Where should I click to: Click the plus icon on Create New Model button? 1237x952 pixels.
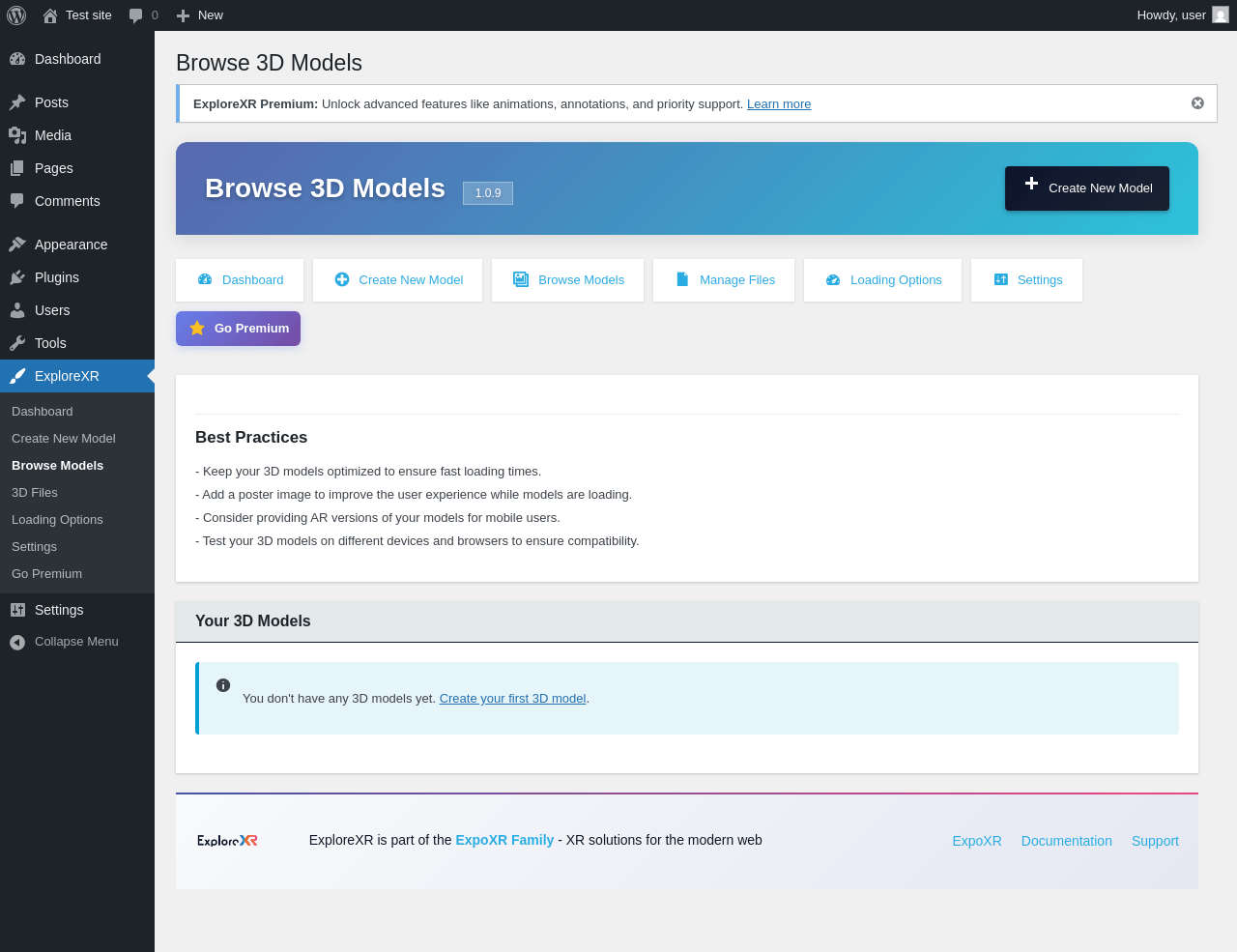pos(1031,184)
